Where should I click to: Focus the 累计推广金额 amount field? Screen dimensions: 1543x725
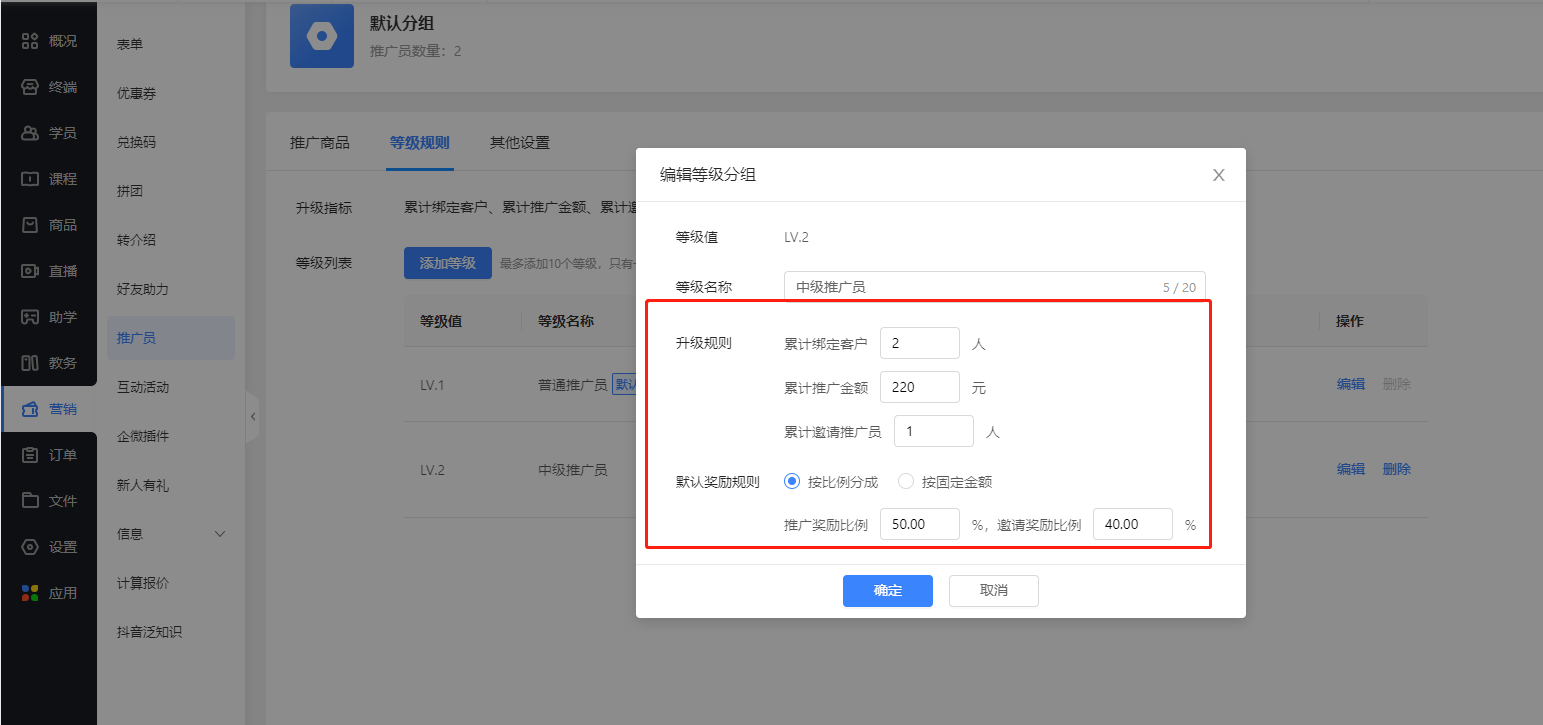[x=919, y=387]
